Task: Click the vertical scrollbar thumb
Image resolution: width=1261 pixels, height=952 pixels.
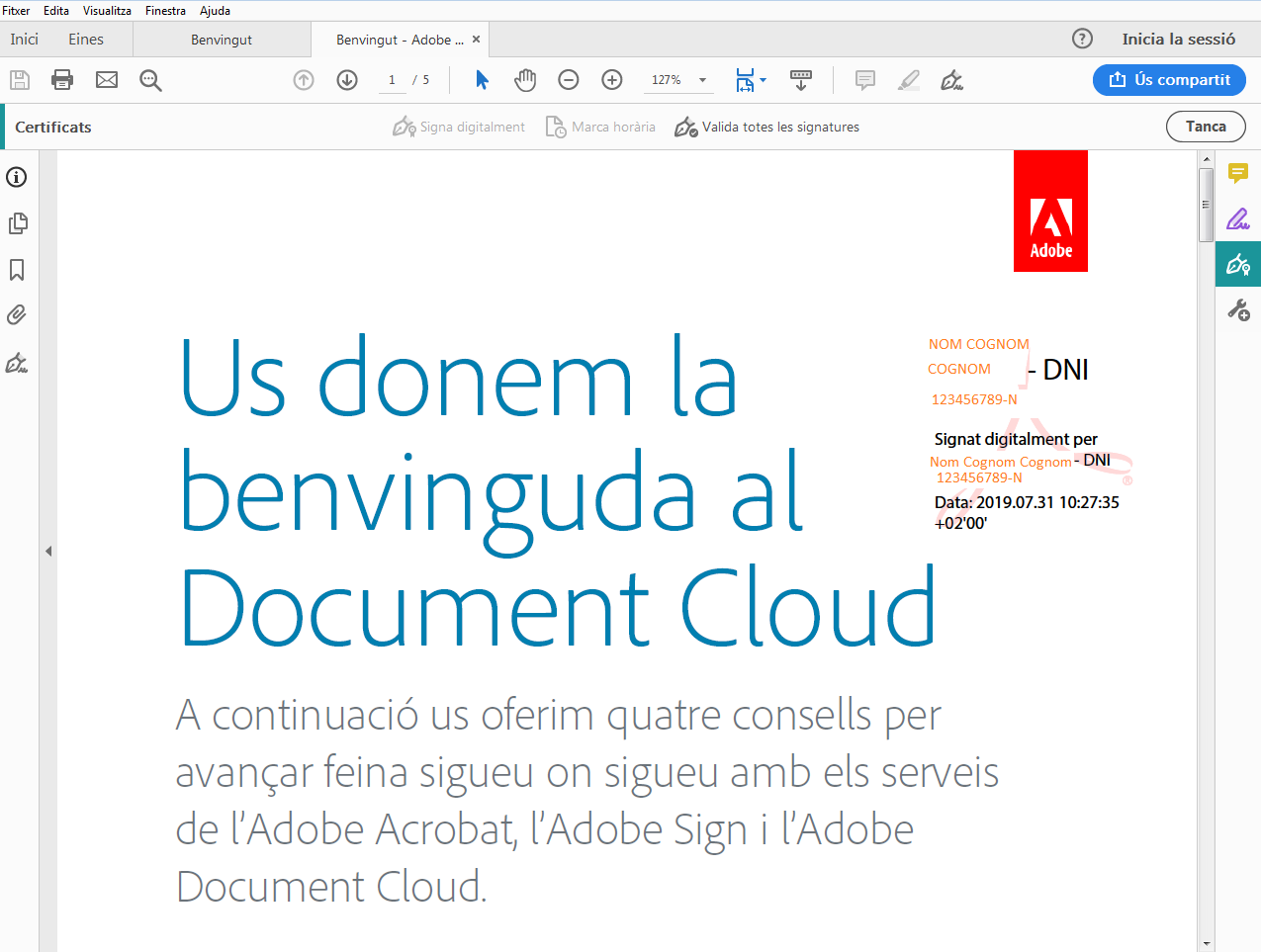Action: point(1206,205)
